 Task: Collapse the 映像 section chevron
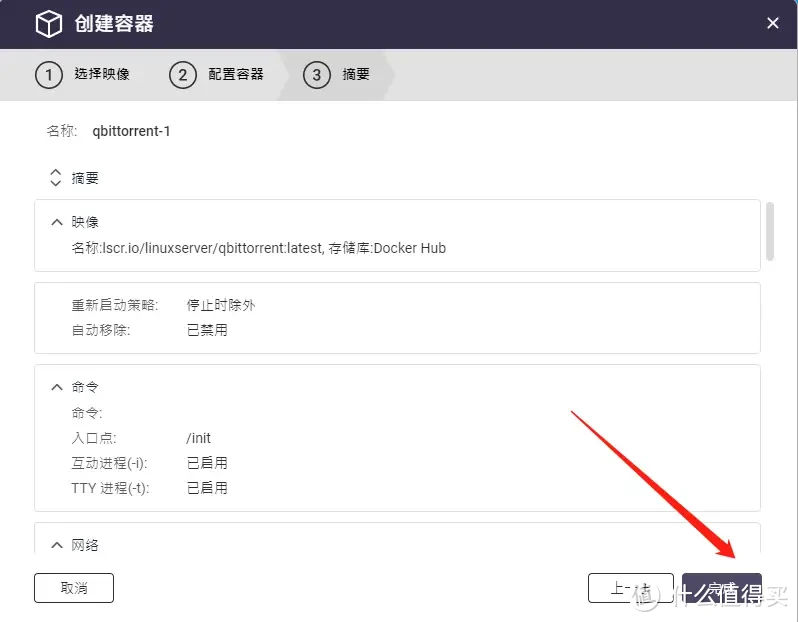(56, 222)
